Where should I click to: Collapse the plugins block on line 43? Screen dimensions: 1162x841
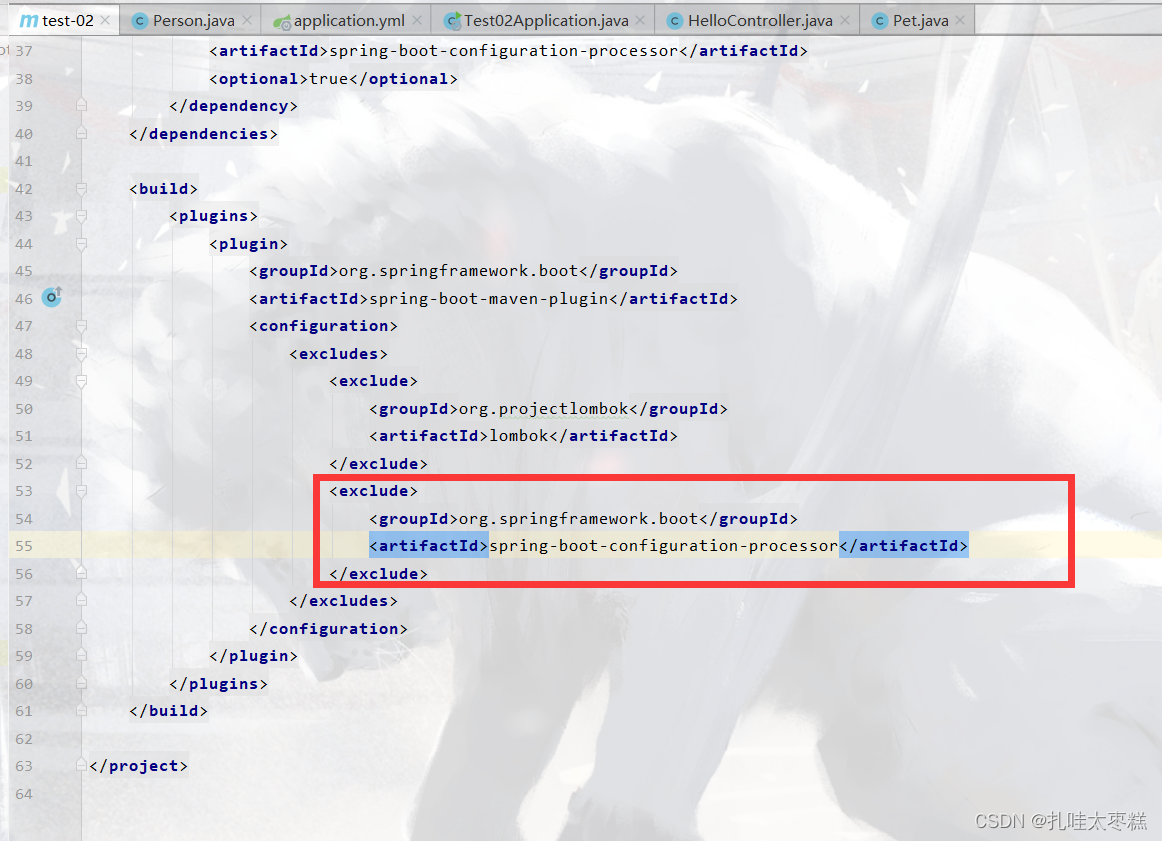click(x=82, y=216)
